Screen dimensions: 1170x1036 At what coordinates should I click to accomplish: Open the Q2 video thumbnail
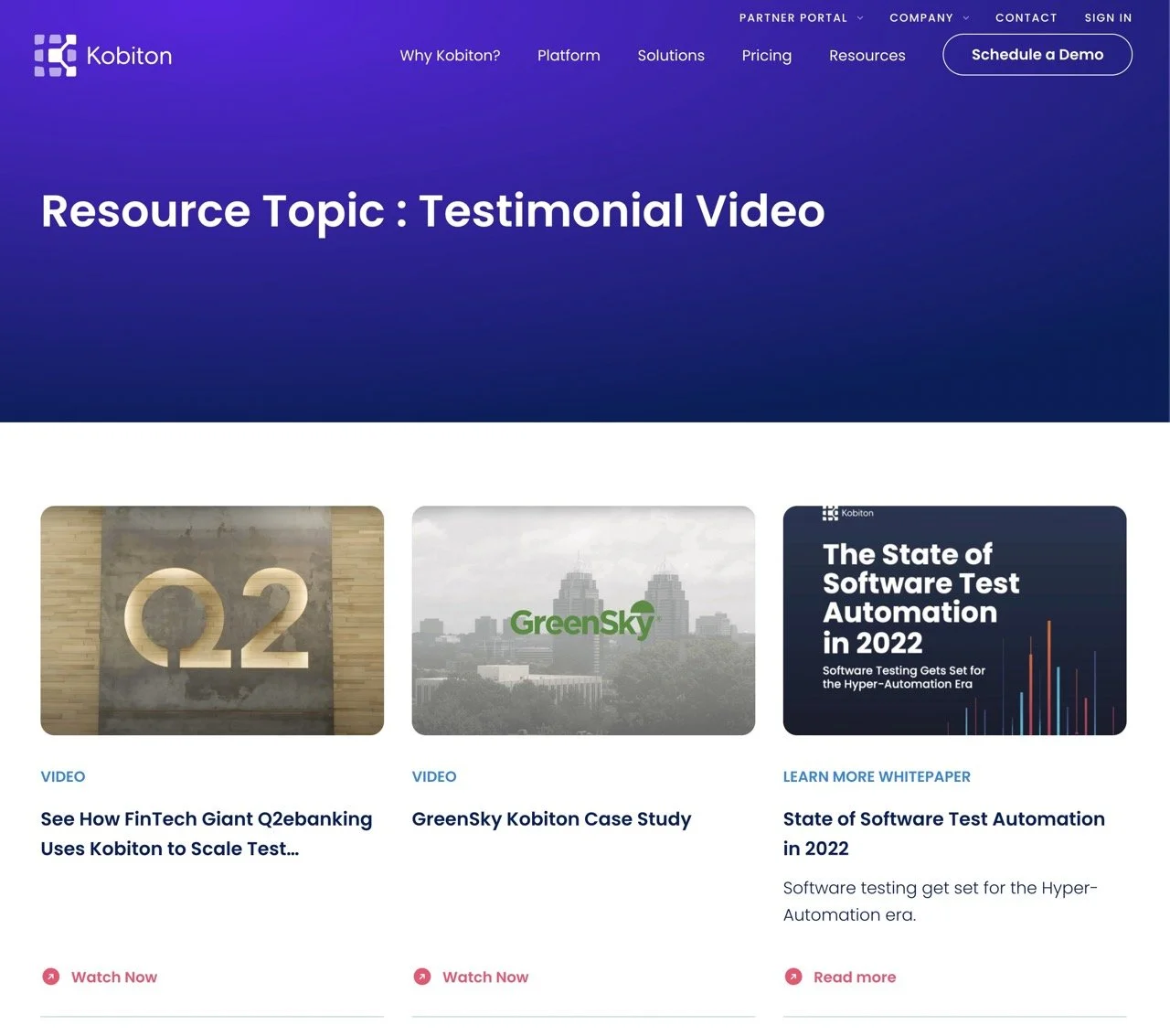click(212, 620)
